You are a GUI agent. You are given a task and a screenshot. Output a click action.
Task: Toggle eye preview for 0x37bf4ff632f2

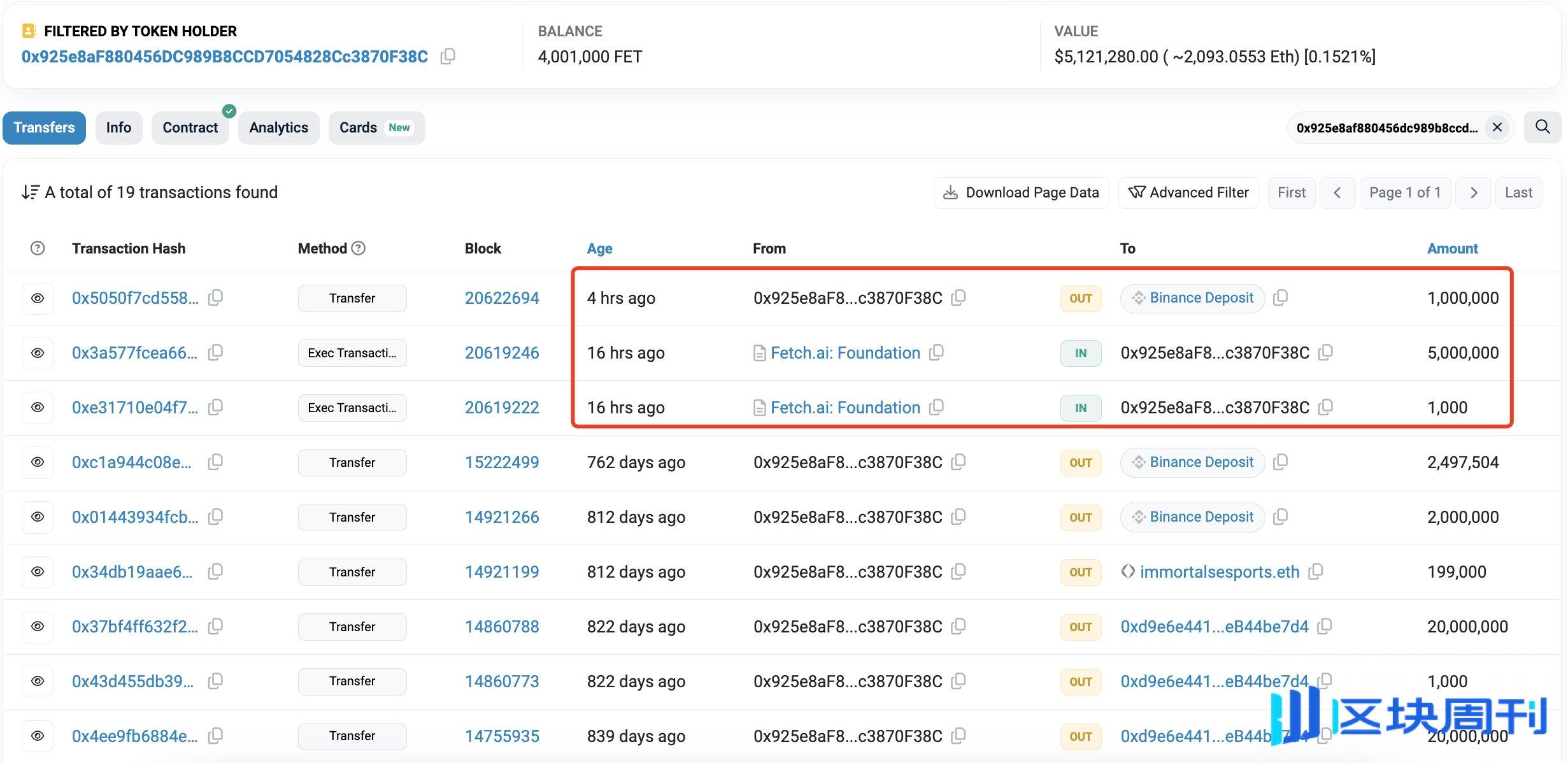(x=38, y=627)
